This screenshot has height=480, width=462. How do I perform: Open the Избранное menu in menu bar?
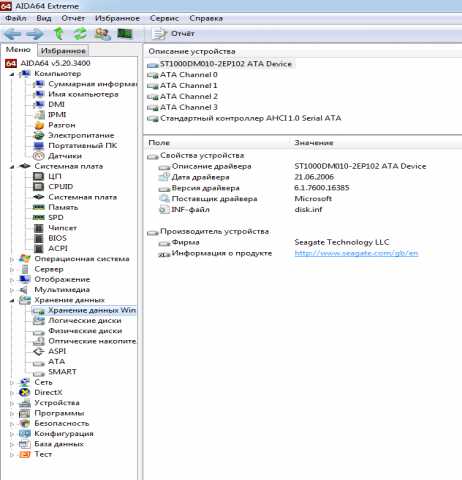[117, 18]
